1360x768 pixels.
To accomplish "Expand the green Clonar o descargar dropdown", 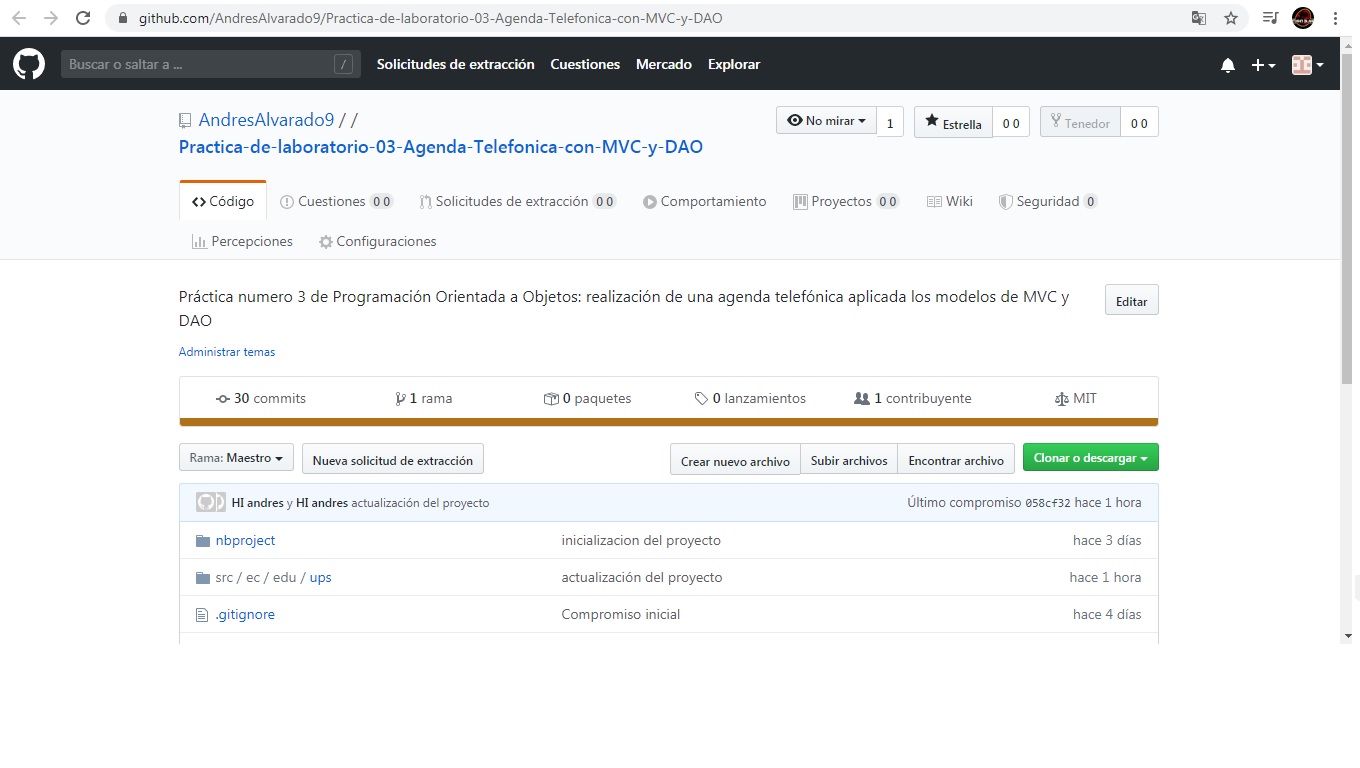I will click(x=1090, y=457).
